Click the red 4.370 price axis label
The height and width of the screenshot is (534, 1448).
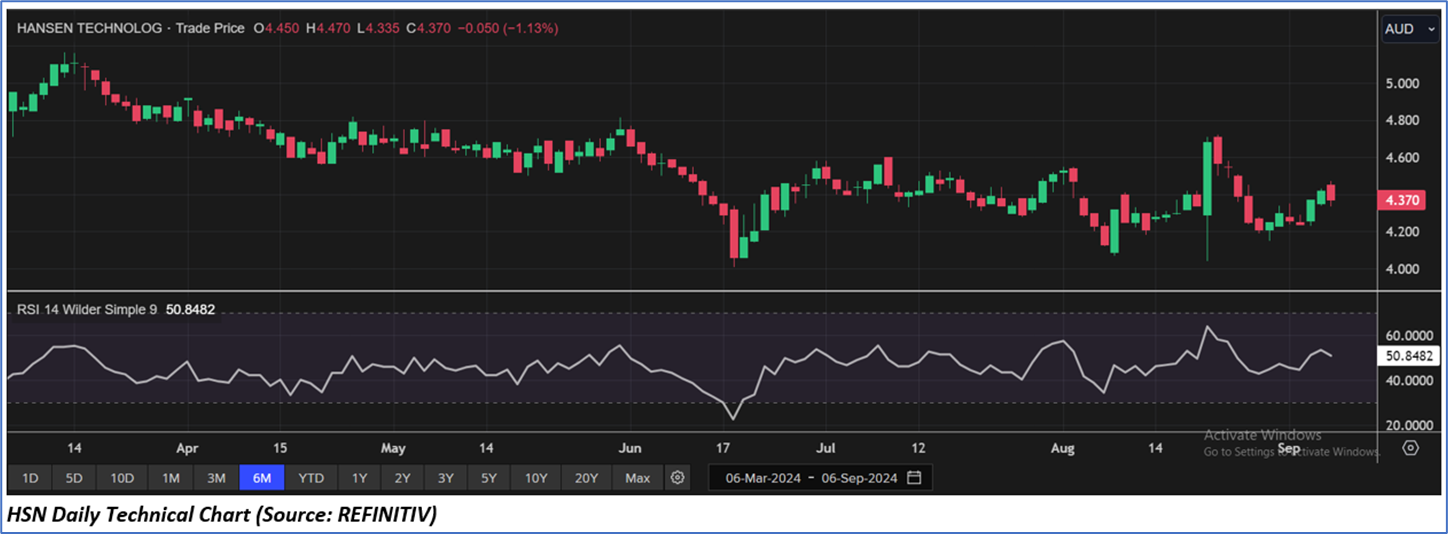tap(1403, 201)
